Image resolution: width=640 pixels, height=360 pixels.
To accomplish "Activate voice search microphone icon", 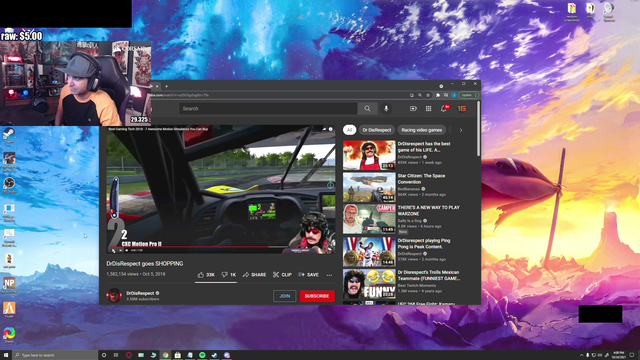I will 386,109.
